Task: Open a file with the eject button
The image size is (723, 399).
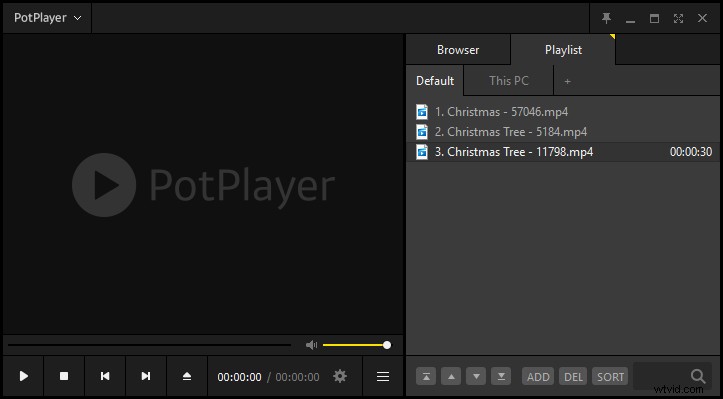Action: 187,376
